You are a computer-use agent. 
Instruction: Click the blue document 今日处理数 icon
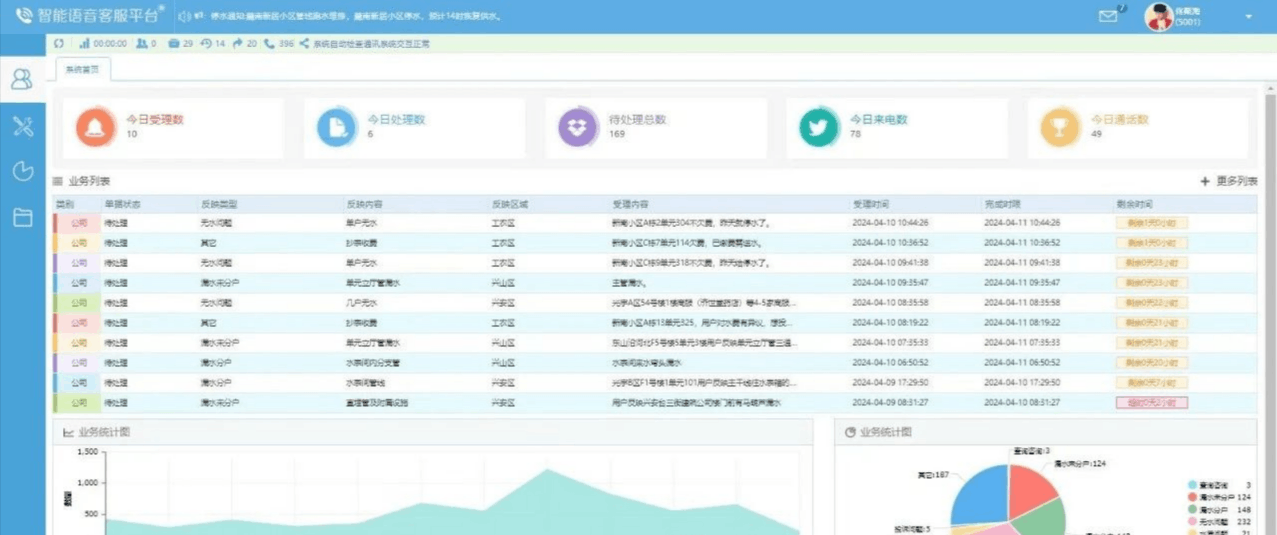coord(337,127)
